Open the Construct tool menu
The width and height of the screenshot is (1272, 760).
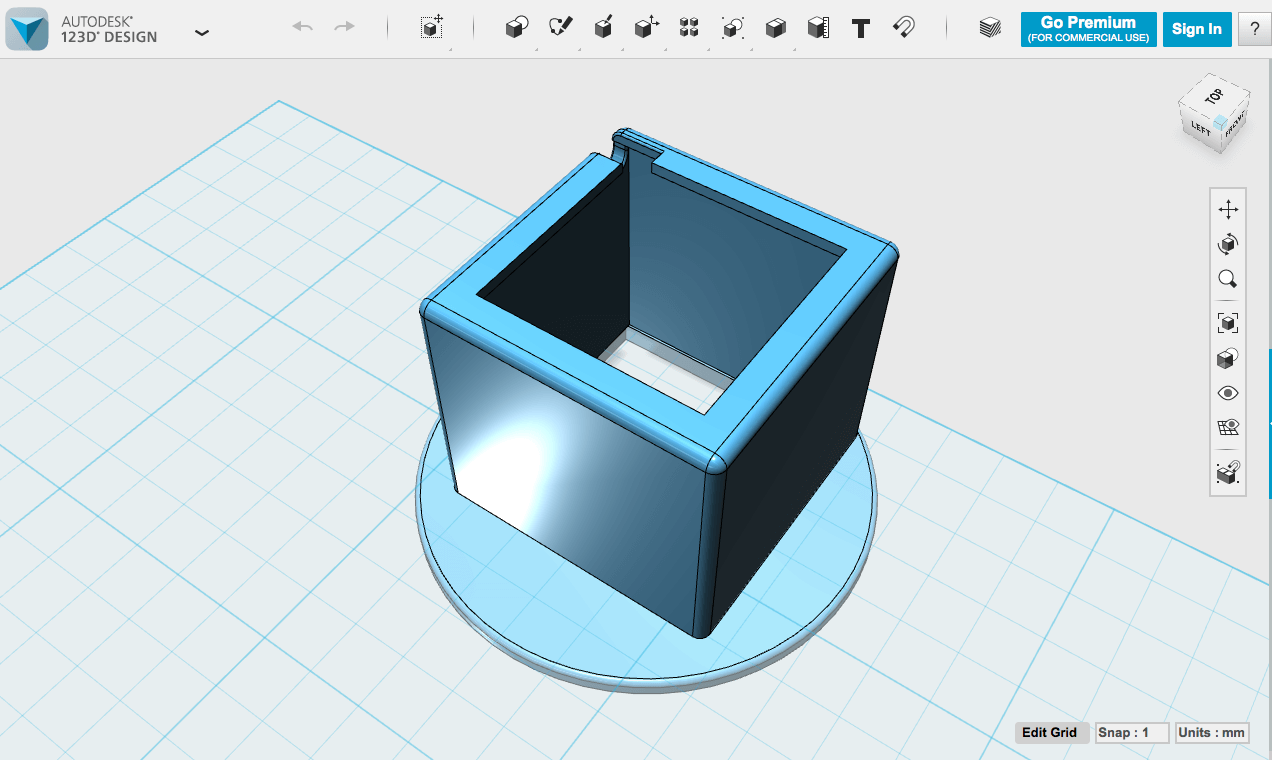click(603, 27)
